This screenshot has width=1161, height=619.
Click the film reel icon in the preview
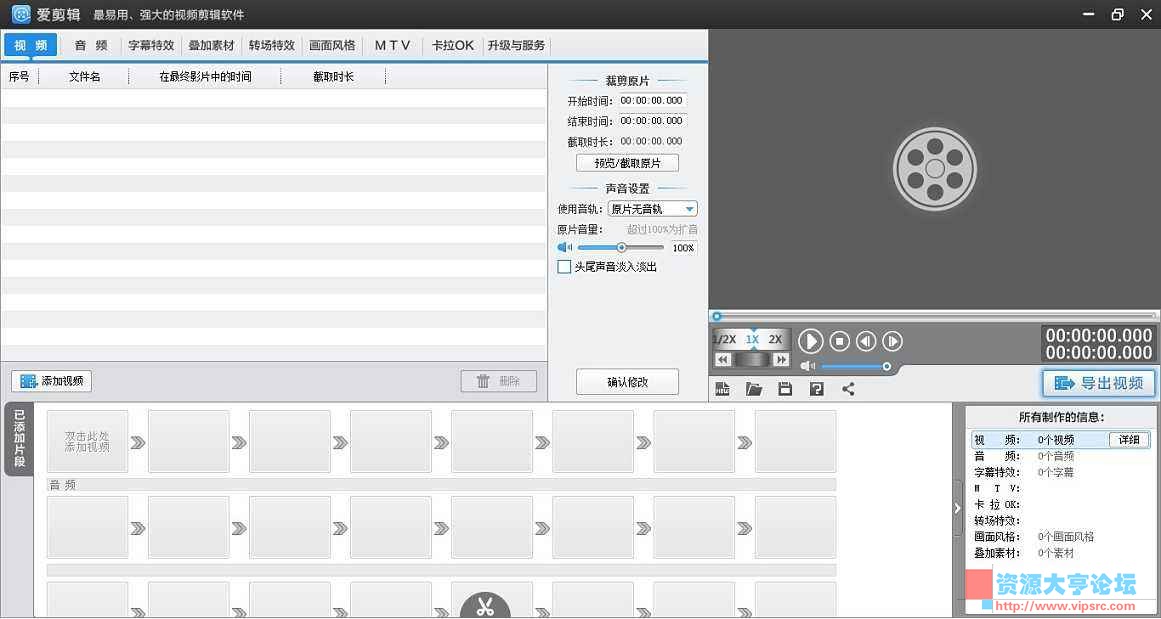[934, 170]
